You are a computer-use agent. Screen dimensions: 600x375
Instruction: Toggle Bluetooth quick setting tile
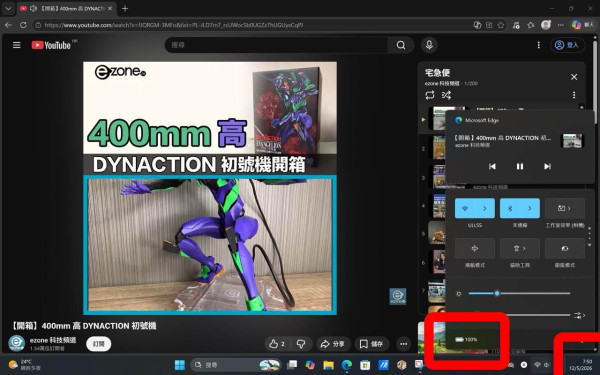pyautogui.click(x=510, y=208)
